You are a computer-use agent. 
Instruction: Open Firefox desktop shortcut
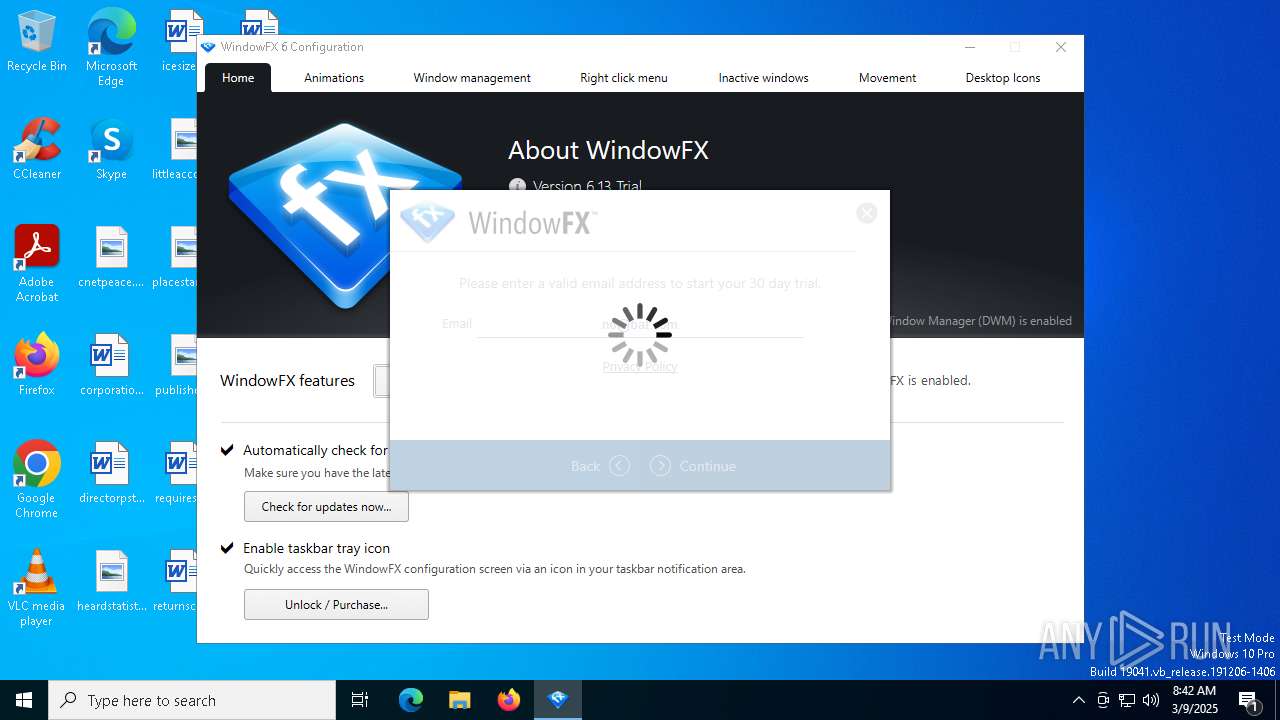36,366
